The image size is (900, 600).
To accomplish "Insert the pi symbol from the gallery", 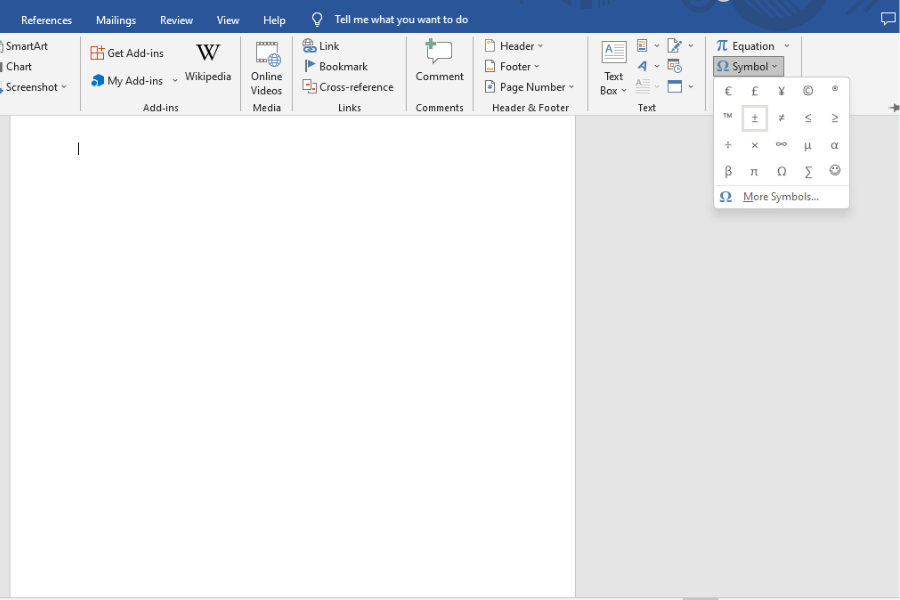I will pos(754,171).
